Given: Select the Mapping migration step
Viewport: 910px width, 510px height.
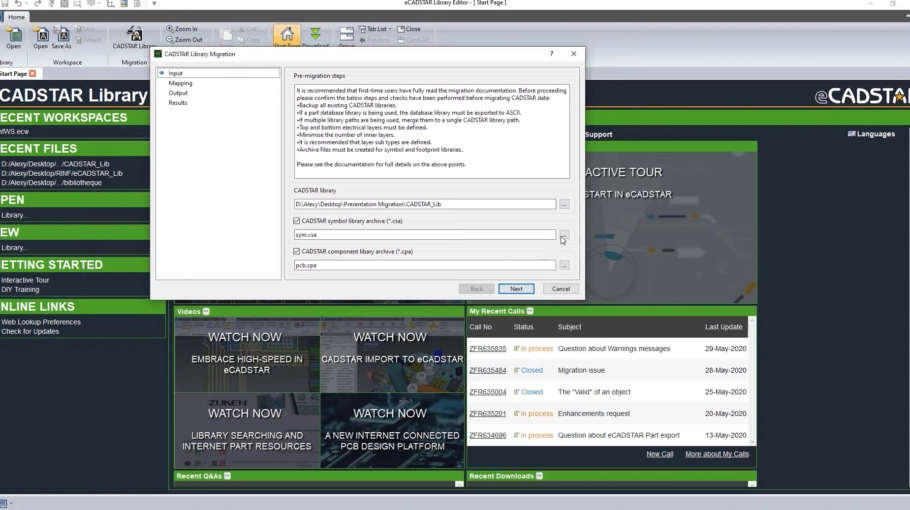Looking at the screenshot, I should tap(180, 83).
